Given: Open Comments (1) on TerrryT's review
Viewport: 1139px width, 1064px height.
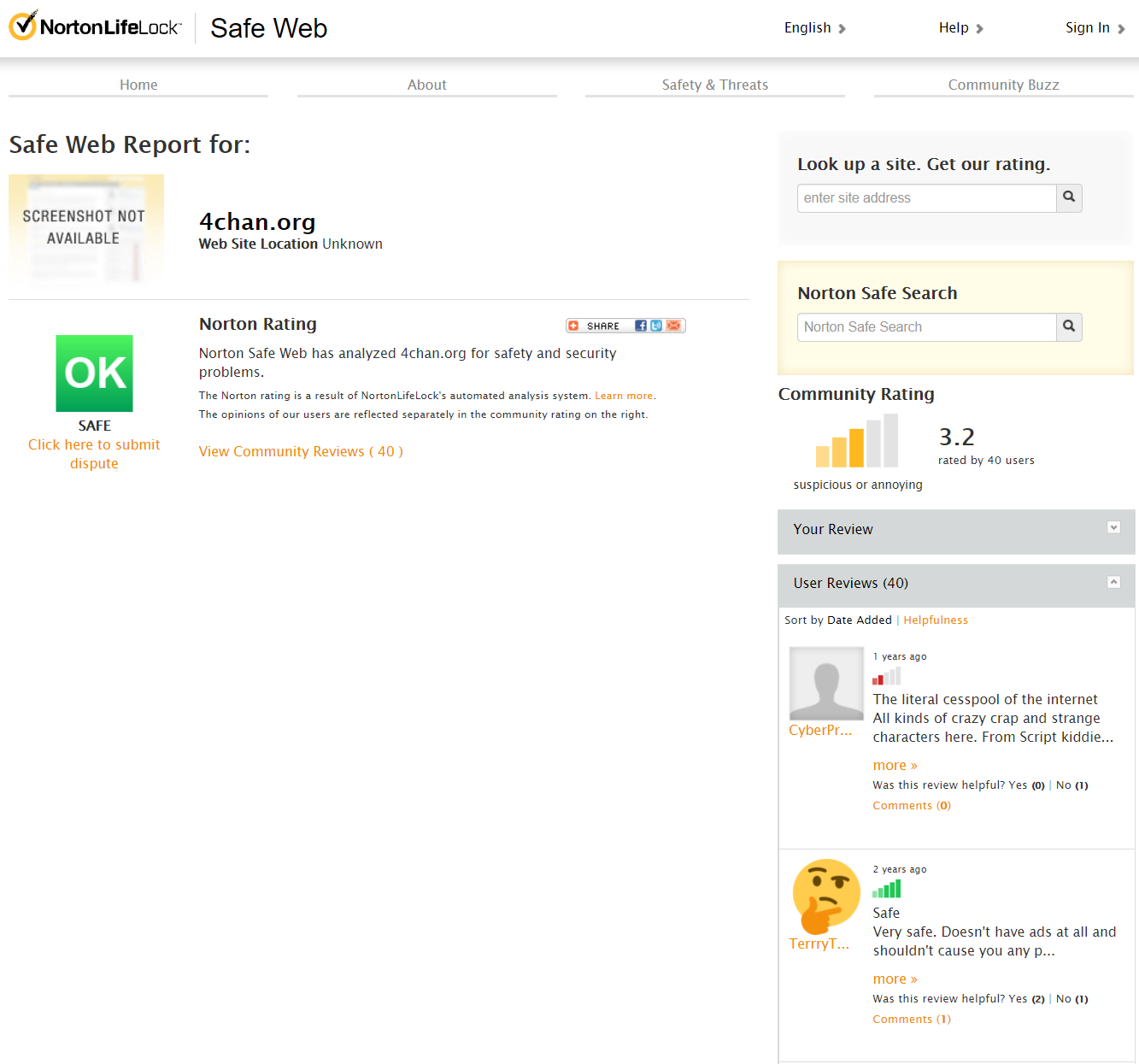Looking at the screenshot, I should click(912, 1020).
